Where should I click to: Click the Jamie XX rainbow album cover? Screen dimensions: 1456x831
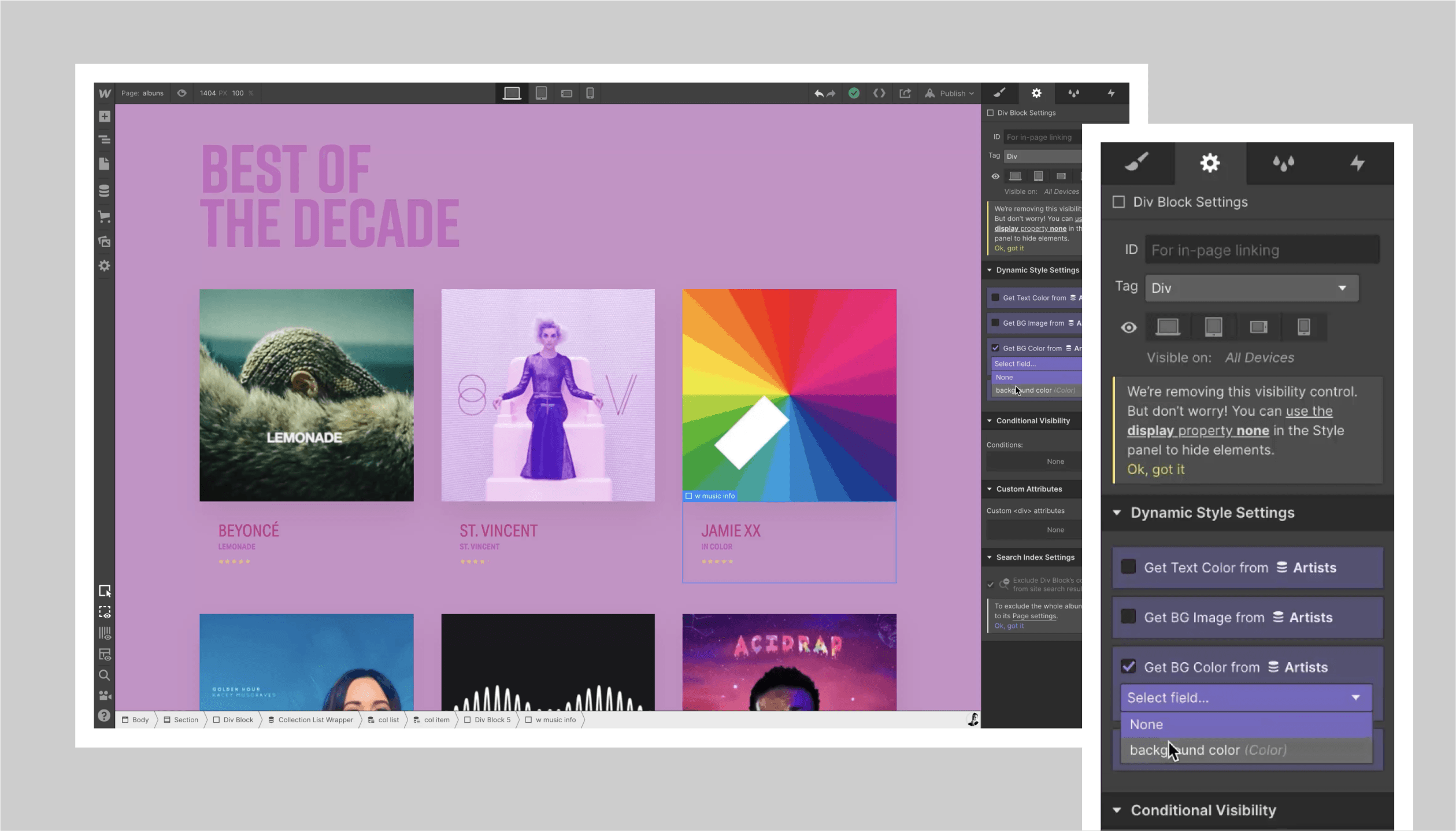tap(790, 395)
